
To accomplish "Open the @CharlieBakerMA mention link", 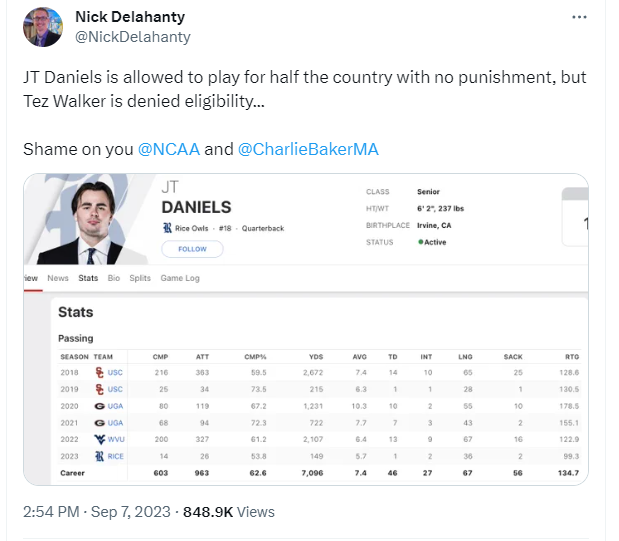I will click(x=308, y=149).
